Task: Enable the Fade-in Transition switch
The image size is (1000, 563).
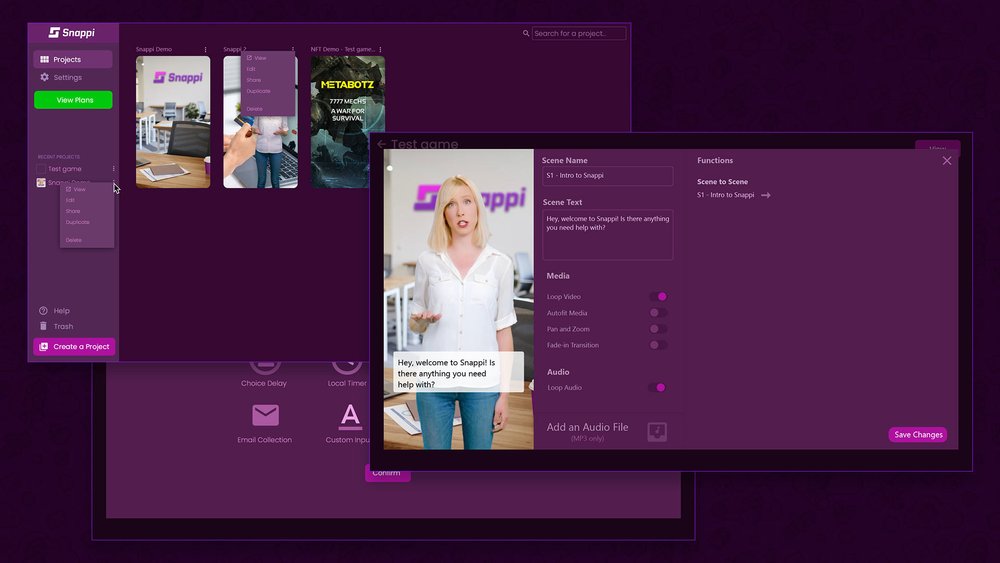Action: [x=658, y=345]
